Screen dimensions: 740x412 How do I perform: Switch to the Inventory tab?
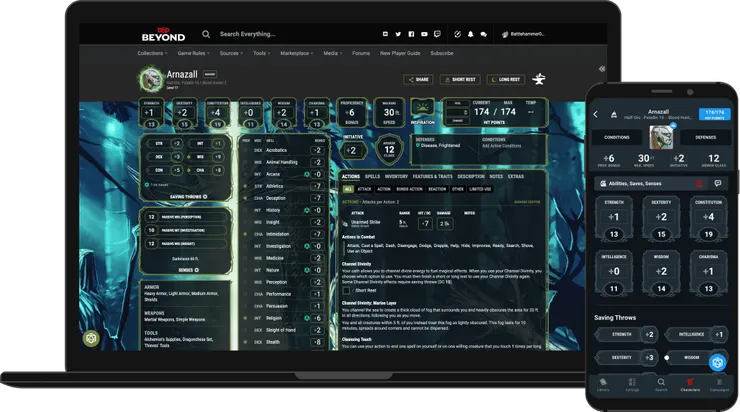[396, 177]
